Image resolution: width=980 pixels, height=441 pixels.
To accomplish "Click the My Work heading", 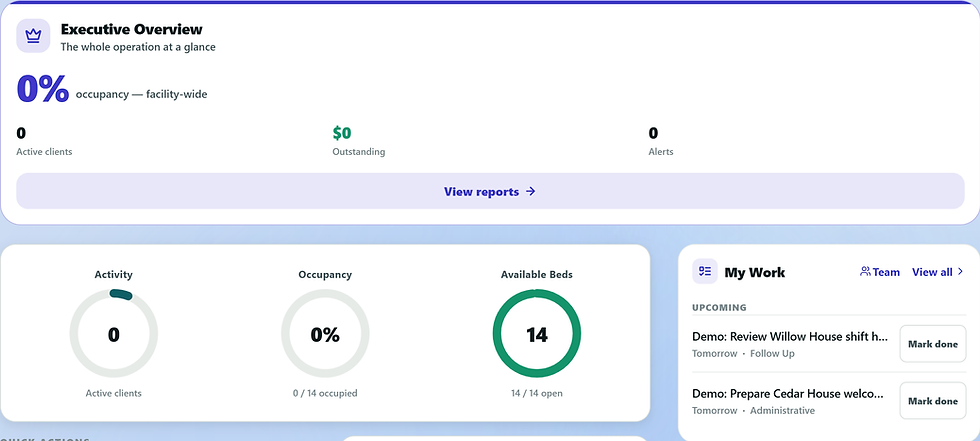I will click(754, 272).
